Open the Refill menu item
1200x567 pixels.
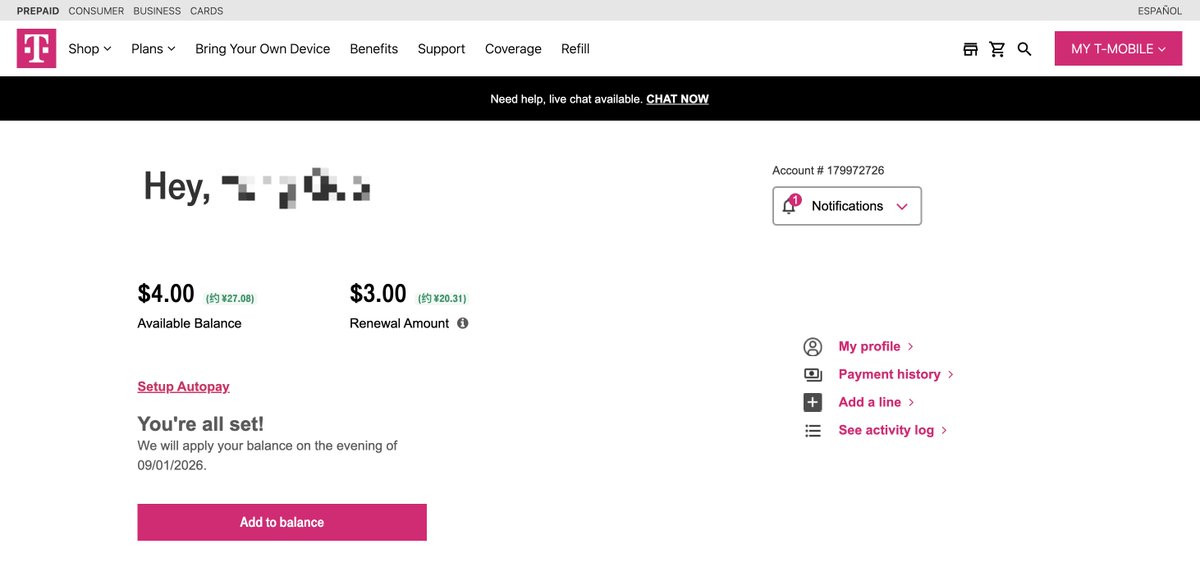pyautogui.click(x=575, y=48)
